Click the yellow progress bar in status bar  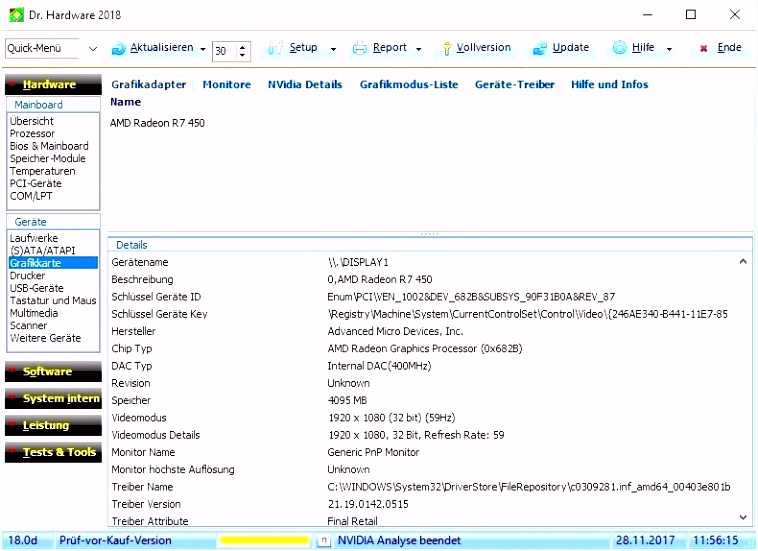(264, 540)
